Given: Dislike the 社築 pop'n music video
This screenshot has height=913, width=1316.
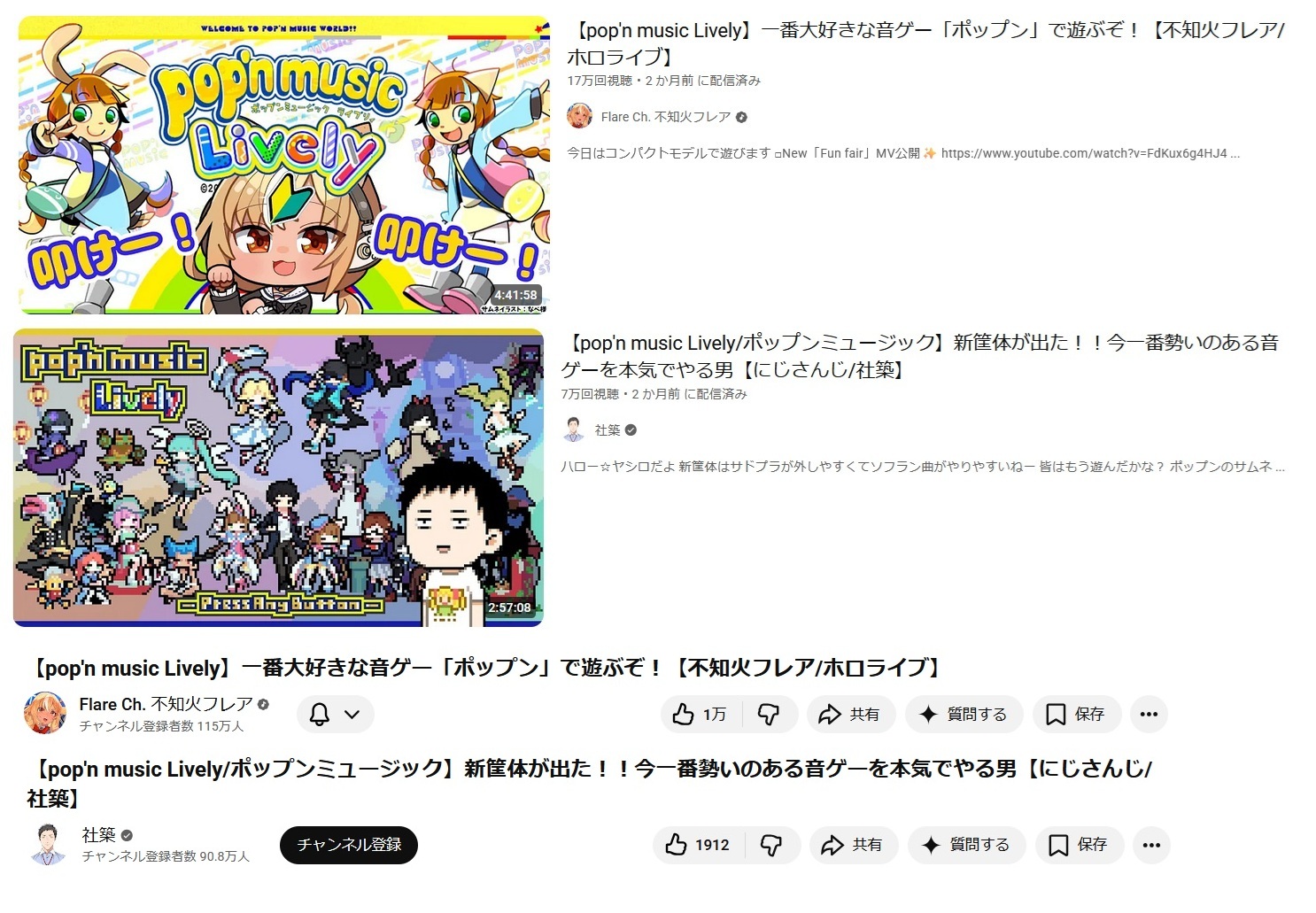Looking at the screenshot, I should pyautogui.click(x=772, y=845).
